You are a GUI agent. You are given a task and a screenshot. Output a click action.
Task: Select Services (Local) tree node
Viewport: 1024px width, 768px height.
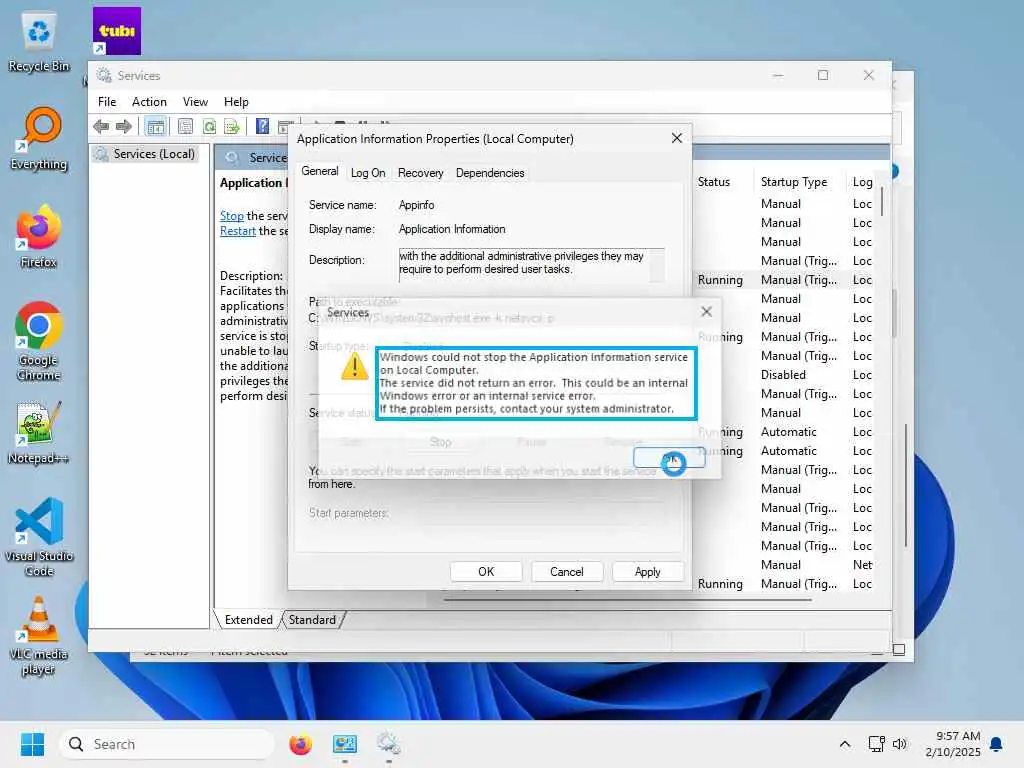coord(145,154)
